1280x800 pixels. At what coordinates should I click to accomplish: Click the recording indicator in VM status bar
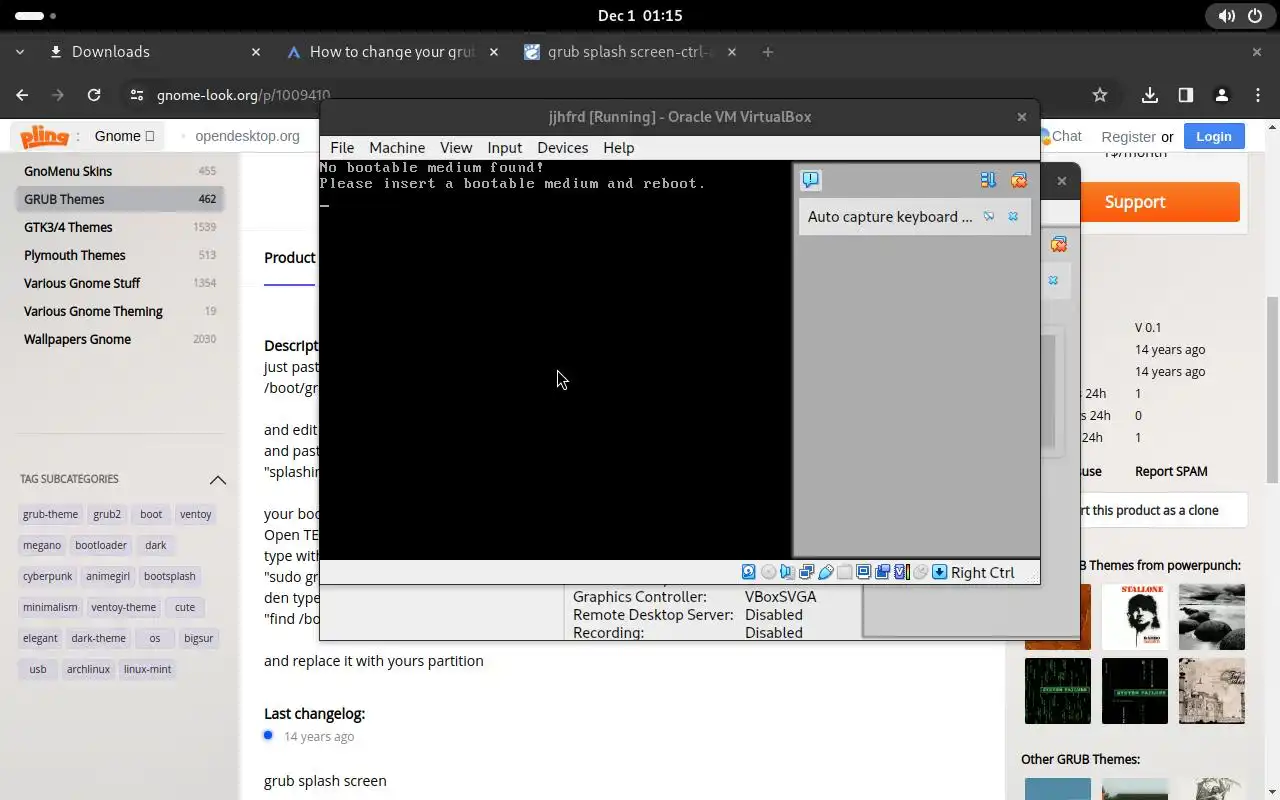[x=882, y=572]
